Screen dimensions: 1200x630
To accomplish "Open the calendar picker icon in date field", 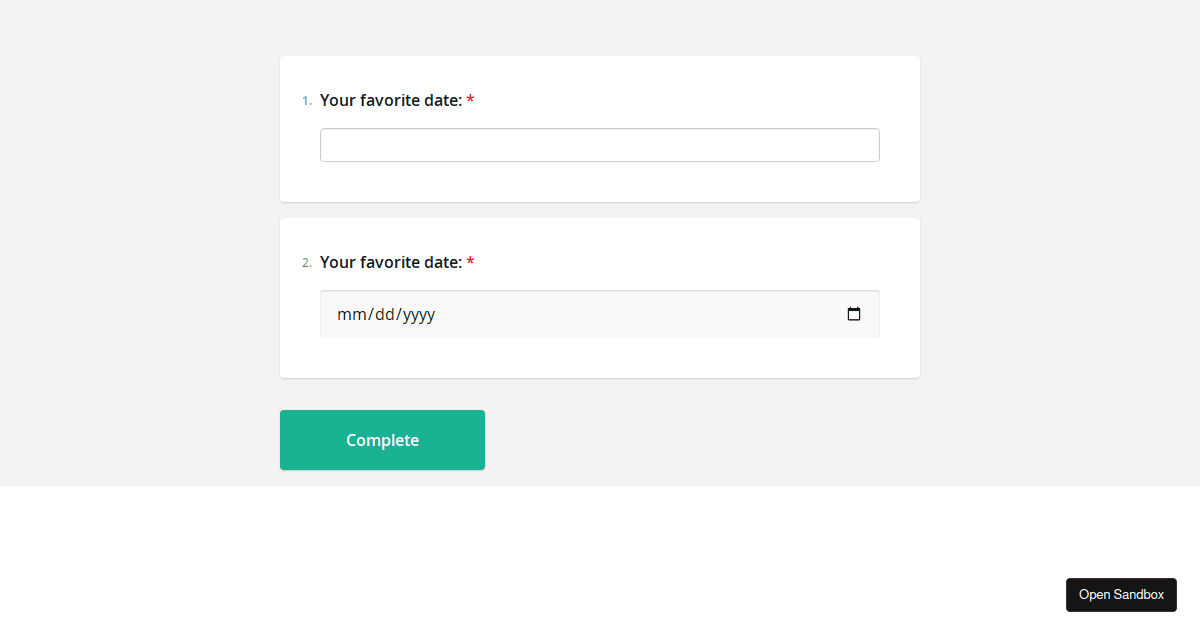I will [854, 314].
